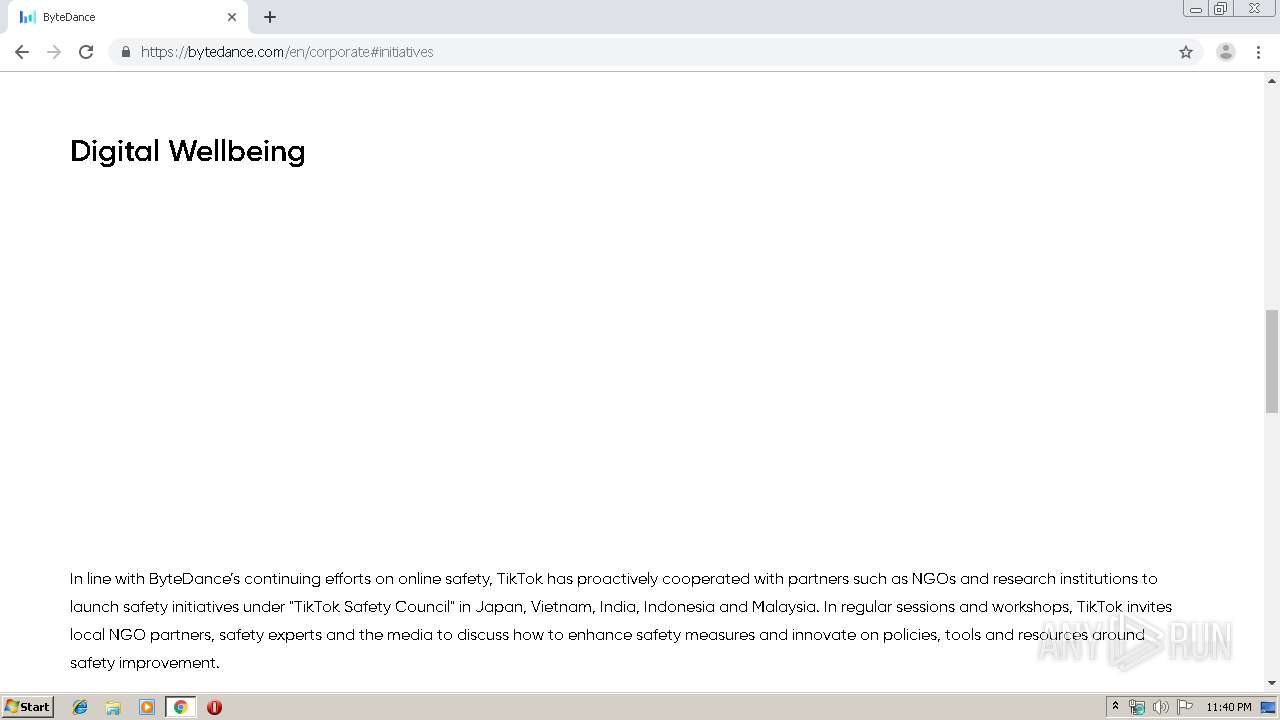Go back to previous page
The height and width of the screenshot is (720, 1280).
(22, 52)
